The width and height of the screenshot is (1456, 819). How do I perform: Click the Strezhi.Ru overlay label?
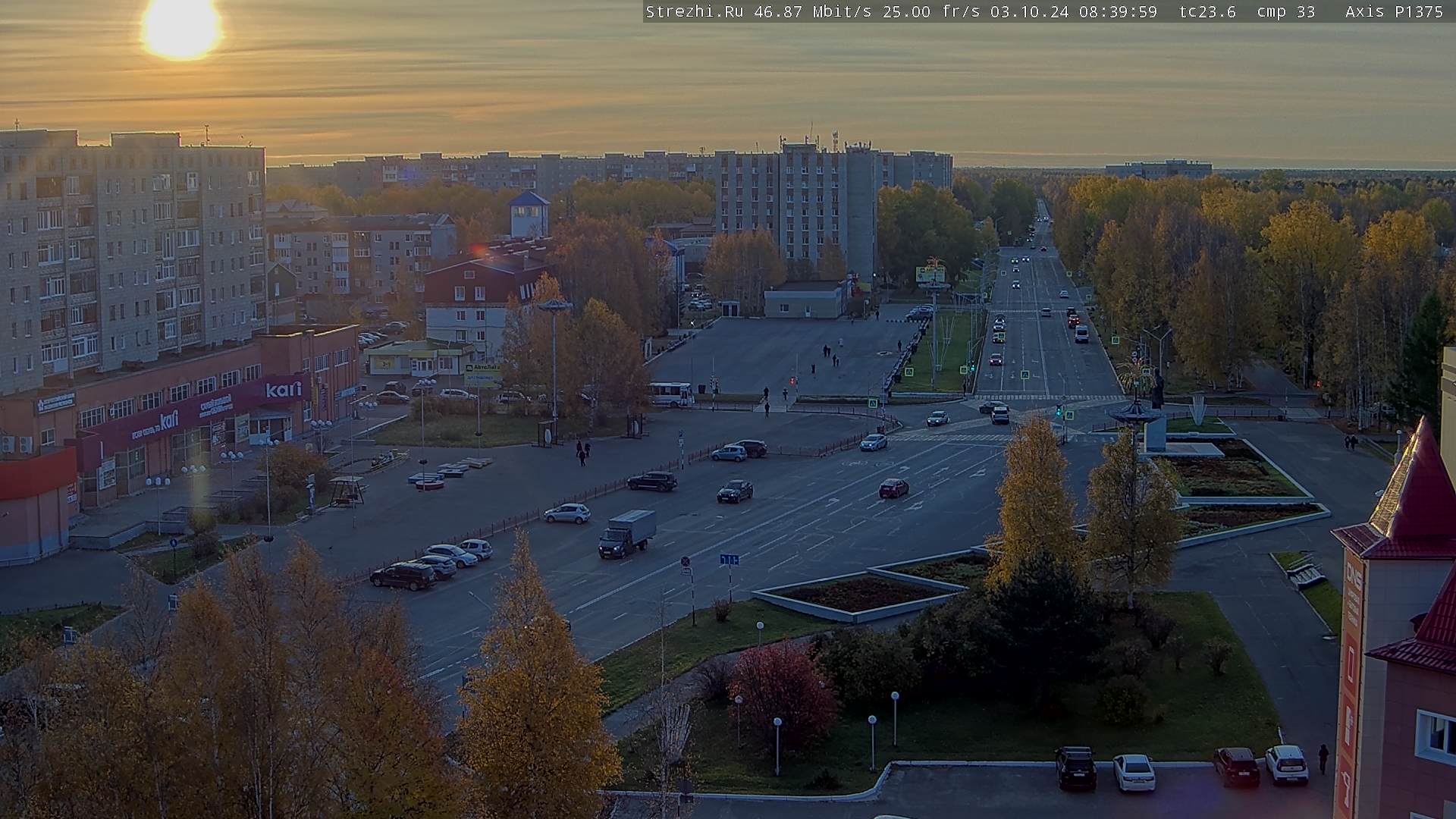pos(694,11)
